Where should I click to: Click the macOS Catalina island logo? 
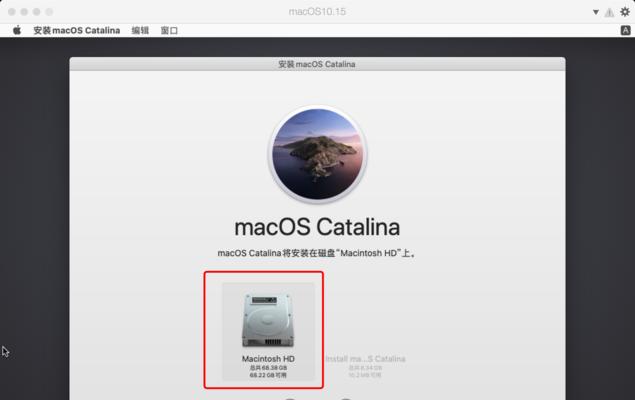click(x=318, y=154)
